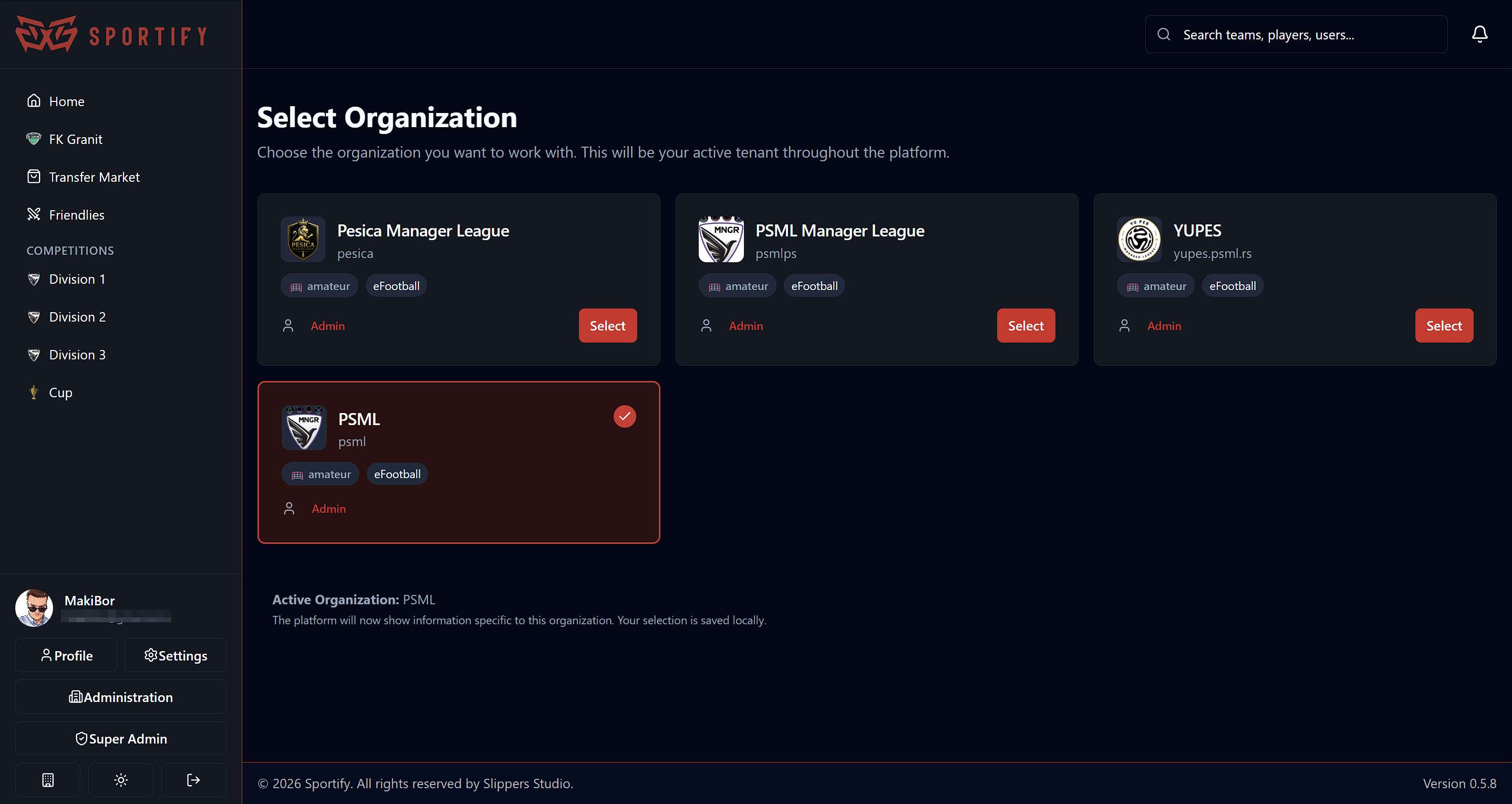Image resolution: width=1512 pixels, height=804 pixels.
Task: Click the search magnifier icon
Action: coord(1163,35)
